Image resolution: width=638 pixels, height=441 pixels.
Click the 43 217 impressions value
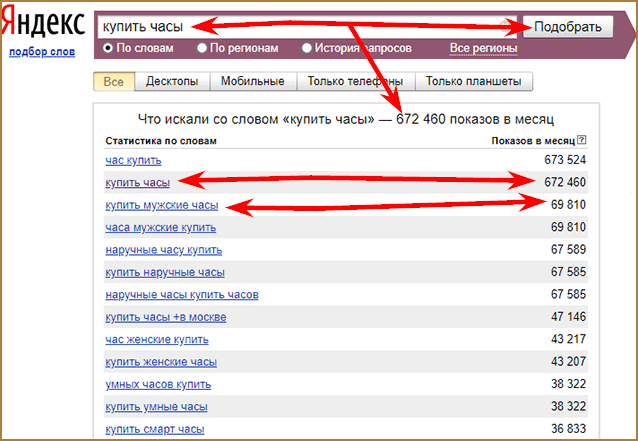point(568,339)
